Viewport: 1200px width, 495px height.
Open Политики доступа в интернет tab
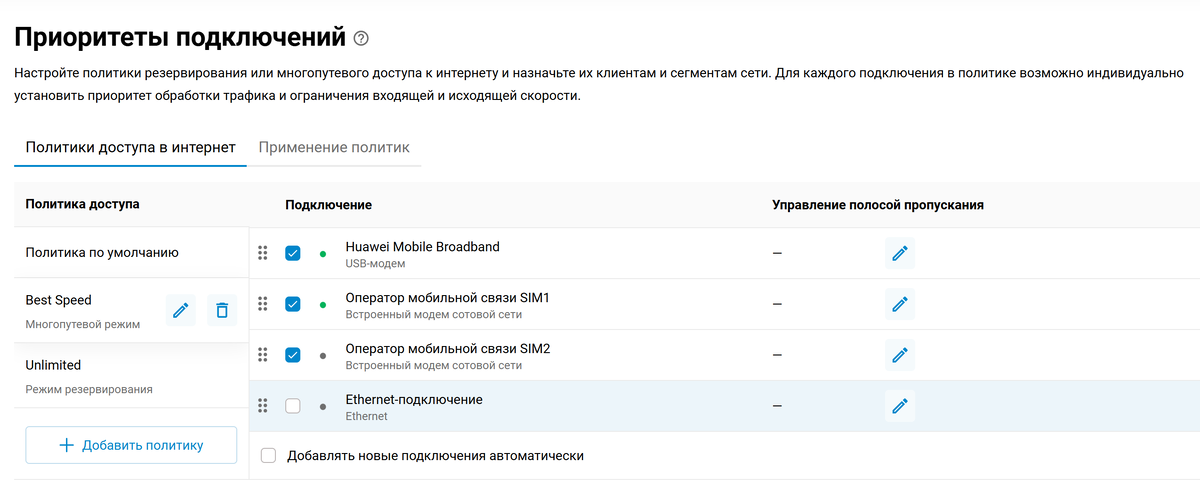tap(130, 148)
